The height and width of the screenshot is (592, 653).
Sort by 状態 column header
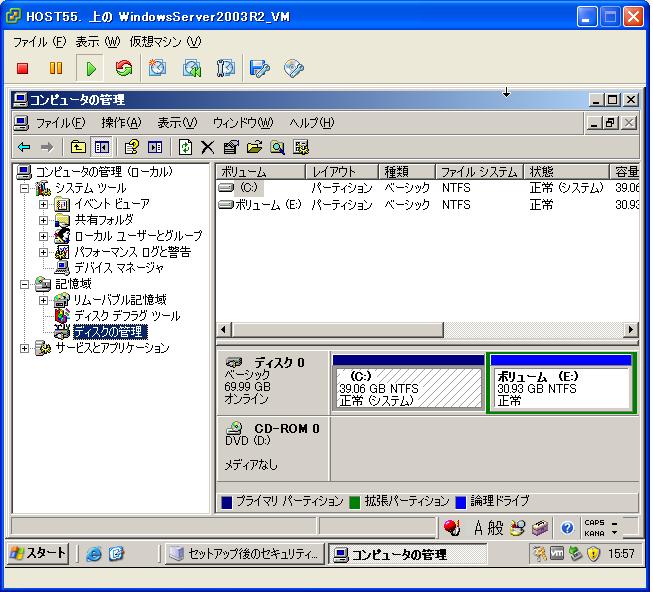(x=566, y=172)
